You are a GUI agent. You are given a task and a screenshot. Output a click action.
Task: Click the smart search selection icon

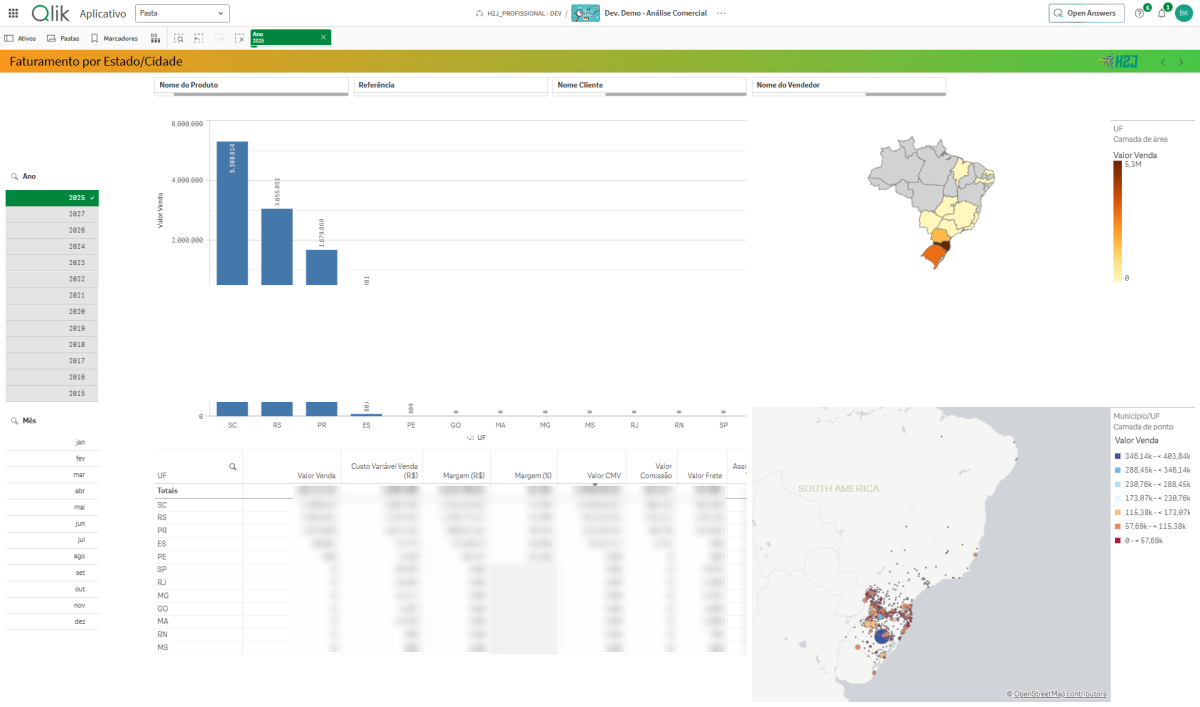coord(179,38)
